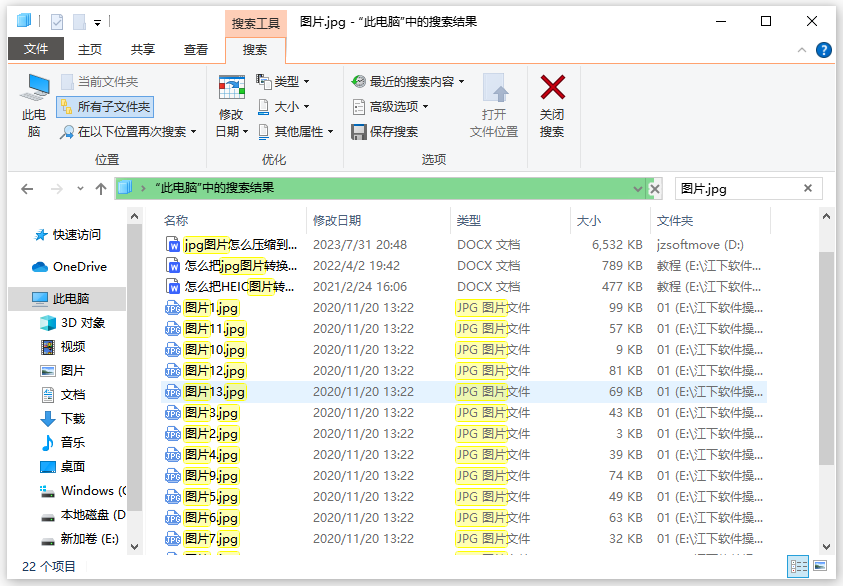Viewport: 843px width, 586px height.
Task: Click the back navigation arrow
Action: pyautogui.click(x=27, y=189)
